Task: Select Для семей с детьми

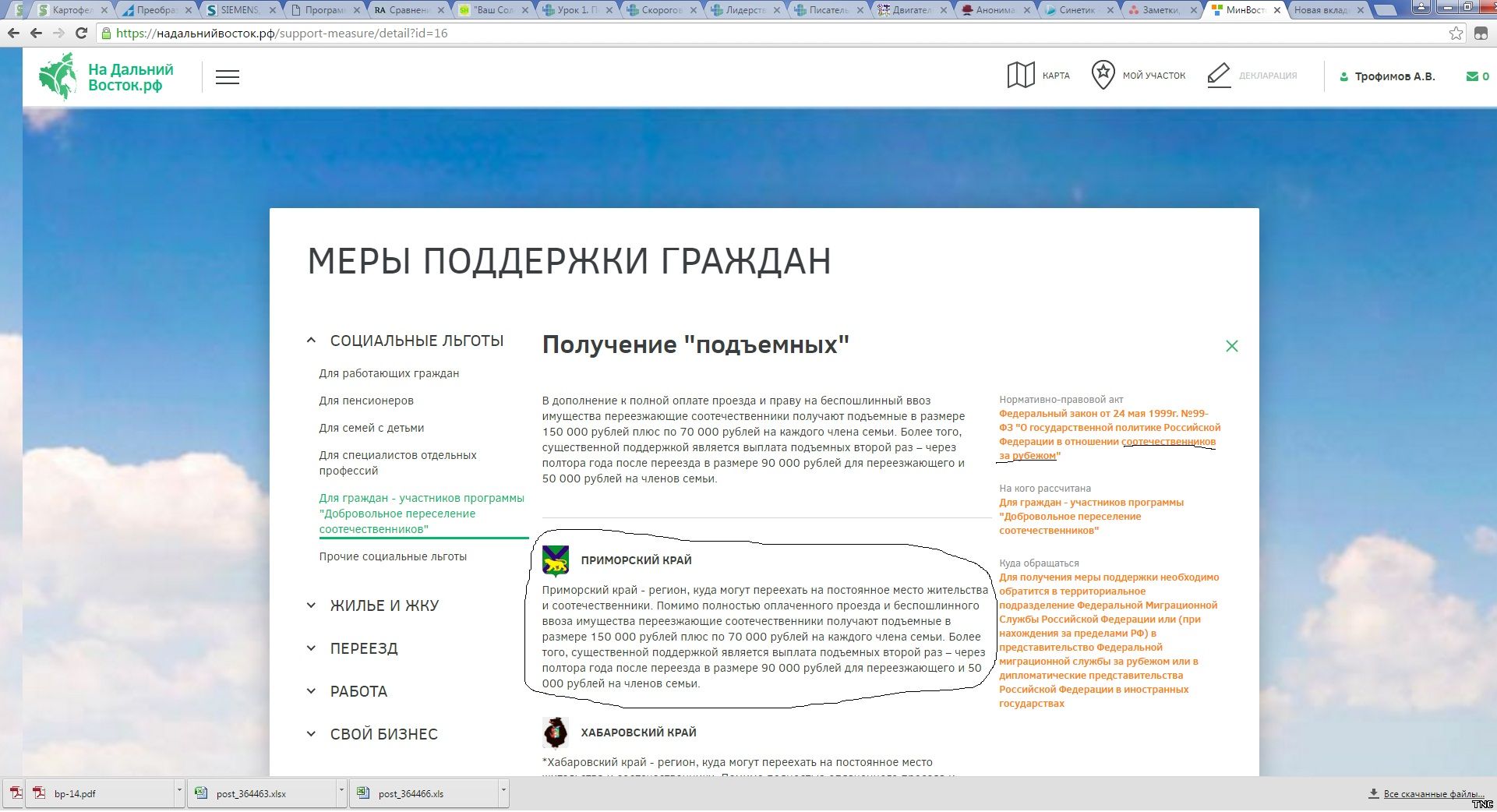Action: point(372,428)
